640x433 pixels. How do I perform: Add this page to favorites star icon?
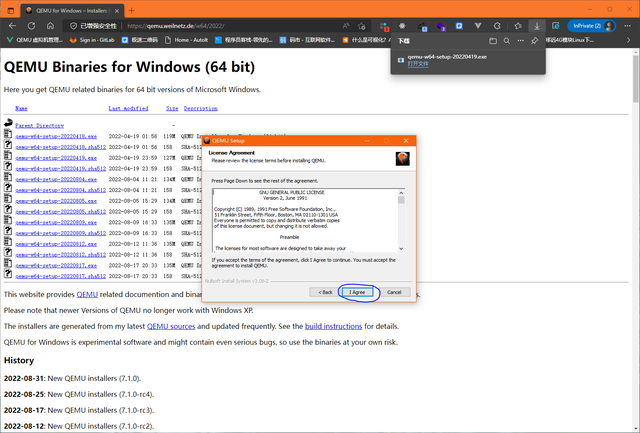361,26
